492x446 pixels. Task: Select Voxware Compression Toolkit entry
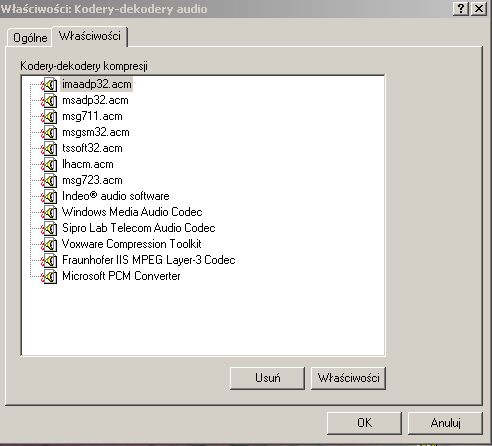[132, 244]
